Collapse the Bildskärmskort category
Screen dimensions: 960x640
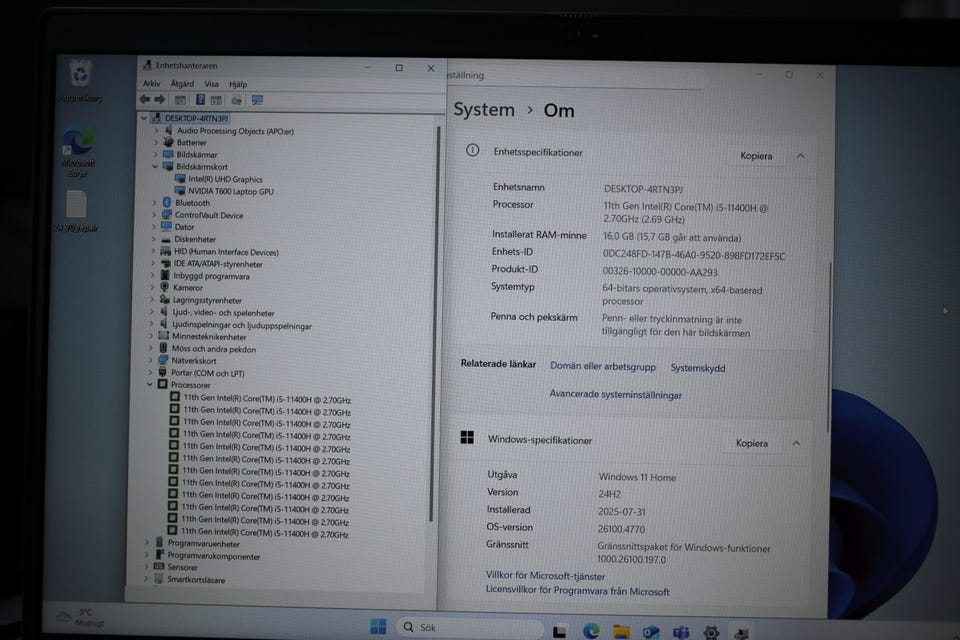pyautogui.click(x=155, y=167)
